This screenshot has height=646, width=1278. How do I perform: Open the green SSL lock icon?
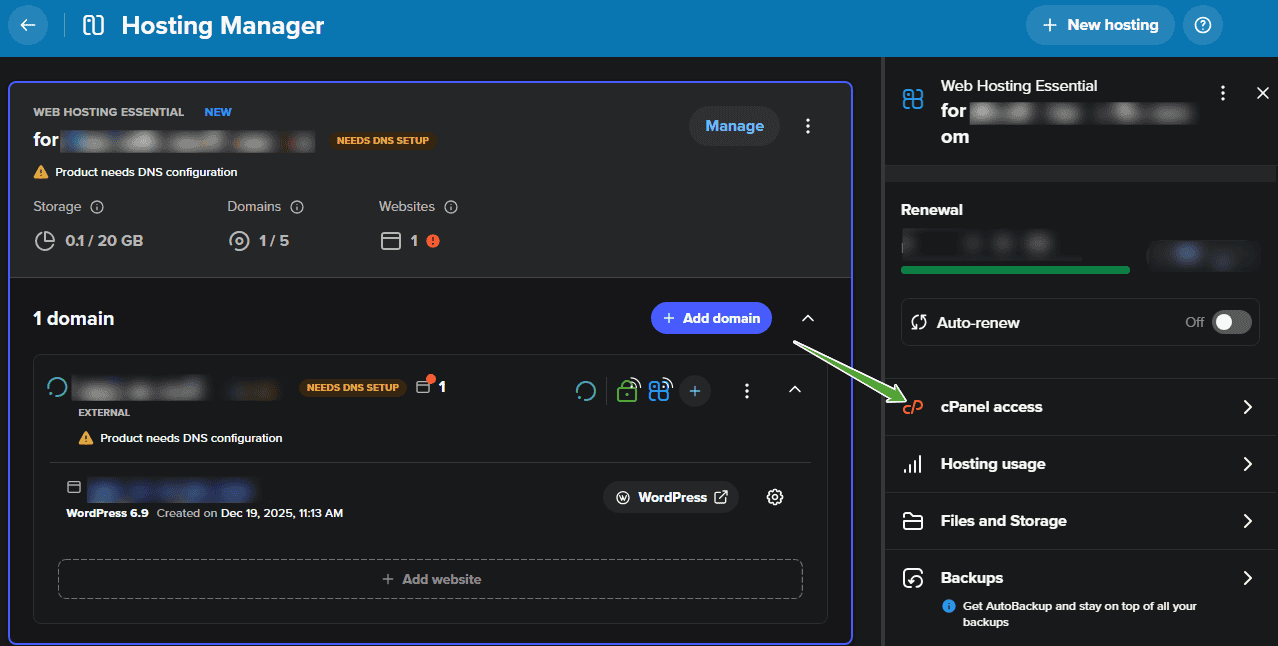tap(627, 390)
